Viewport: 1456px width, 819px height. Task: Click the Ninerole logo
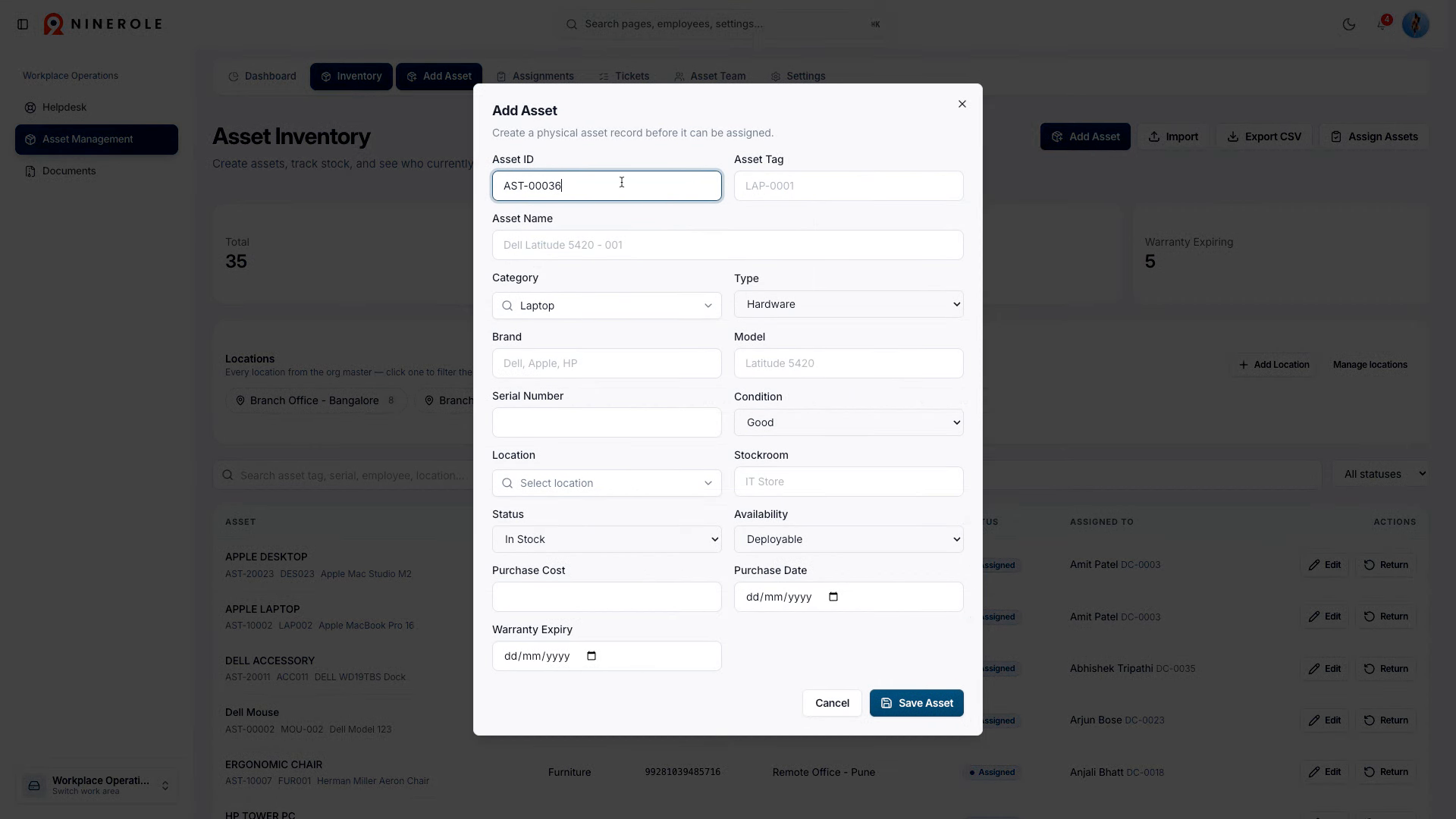tap(103, 24)
